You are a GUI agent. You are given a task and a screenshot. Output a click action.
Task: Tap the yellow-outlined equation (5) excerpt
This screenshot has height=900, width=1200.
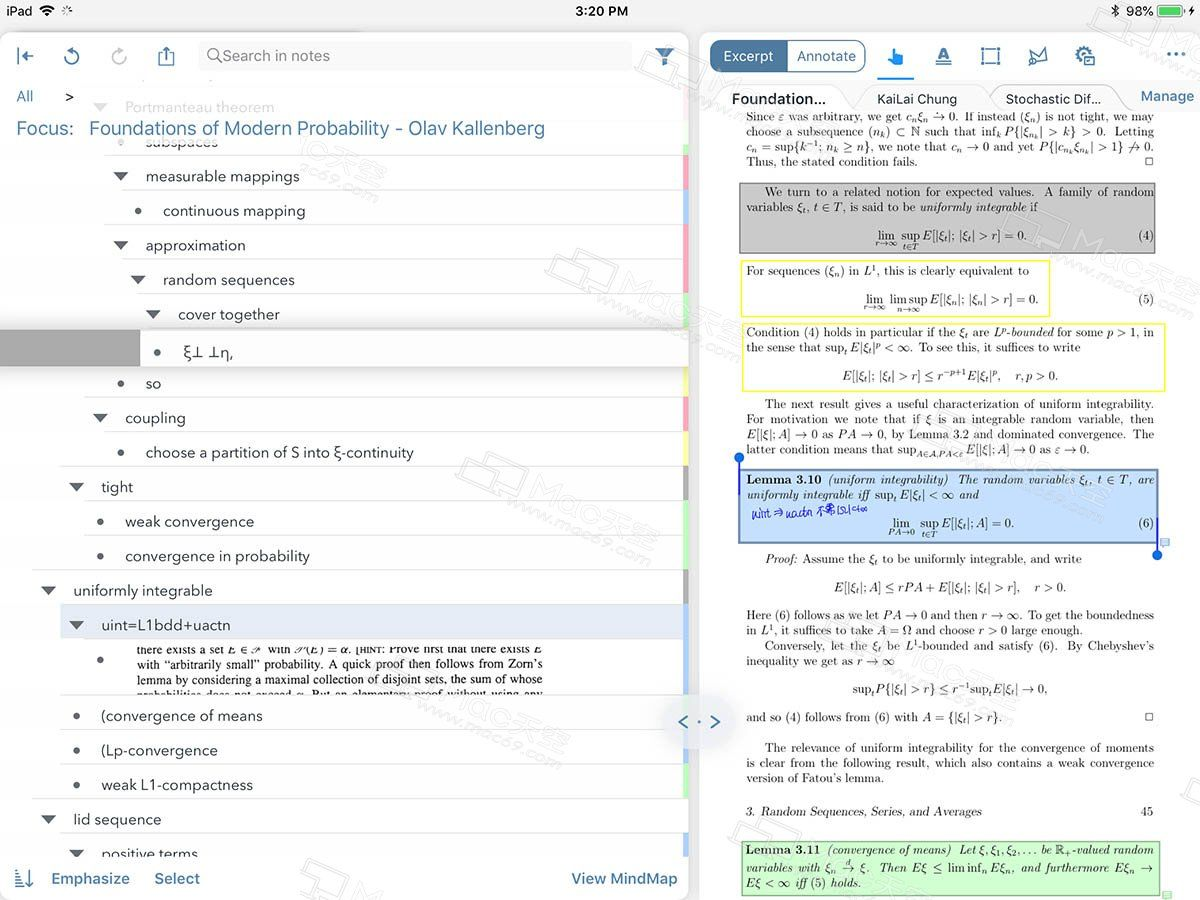point(896,288)
